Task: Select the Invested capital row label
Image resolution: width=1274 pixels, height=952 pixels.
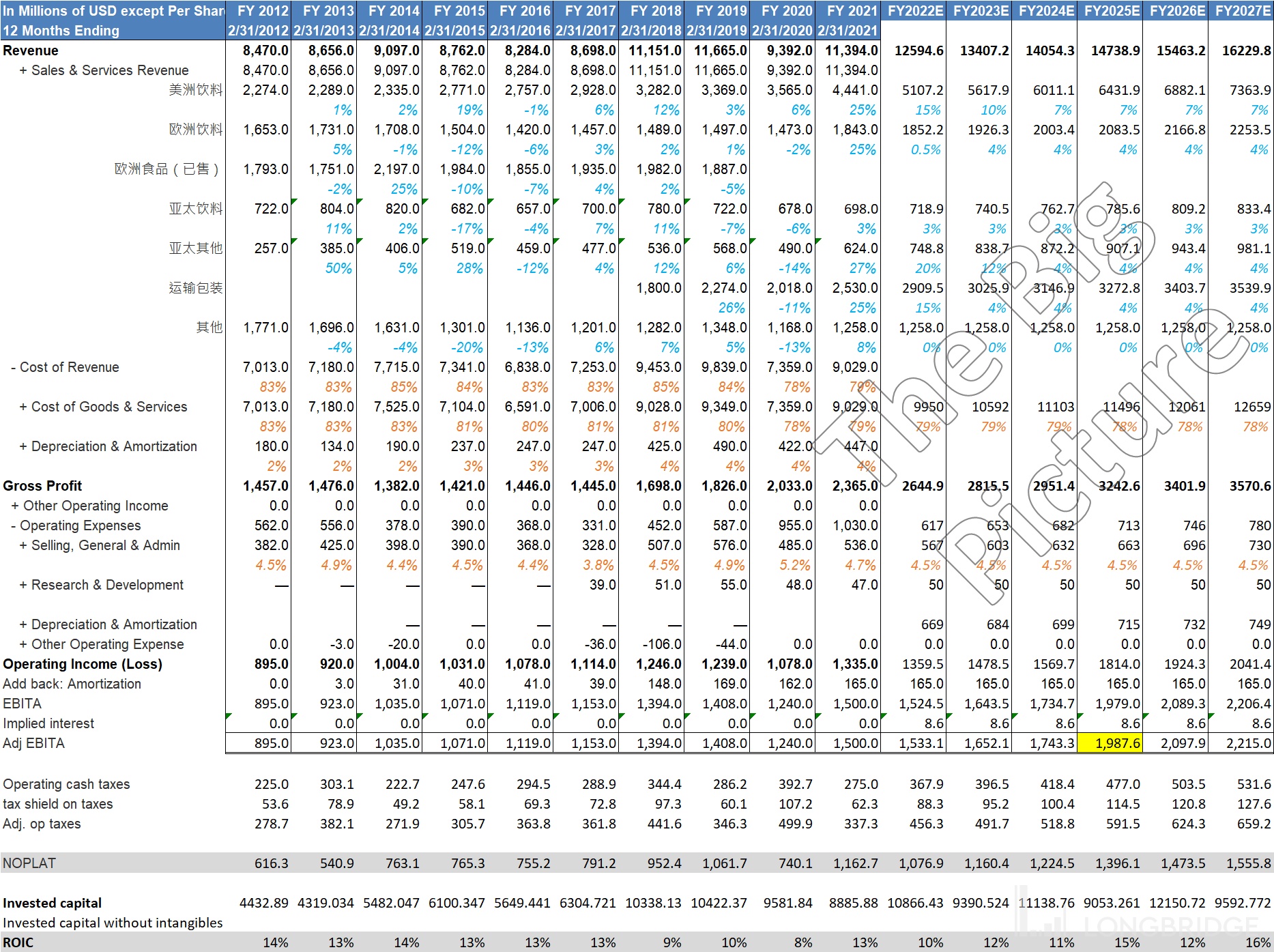Action: pyautogui.click(x=52, y=903)
